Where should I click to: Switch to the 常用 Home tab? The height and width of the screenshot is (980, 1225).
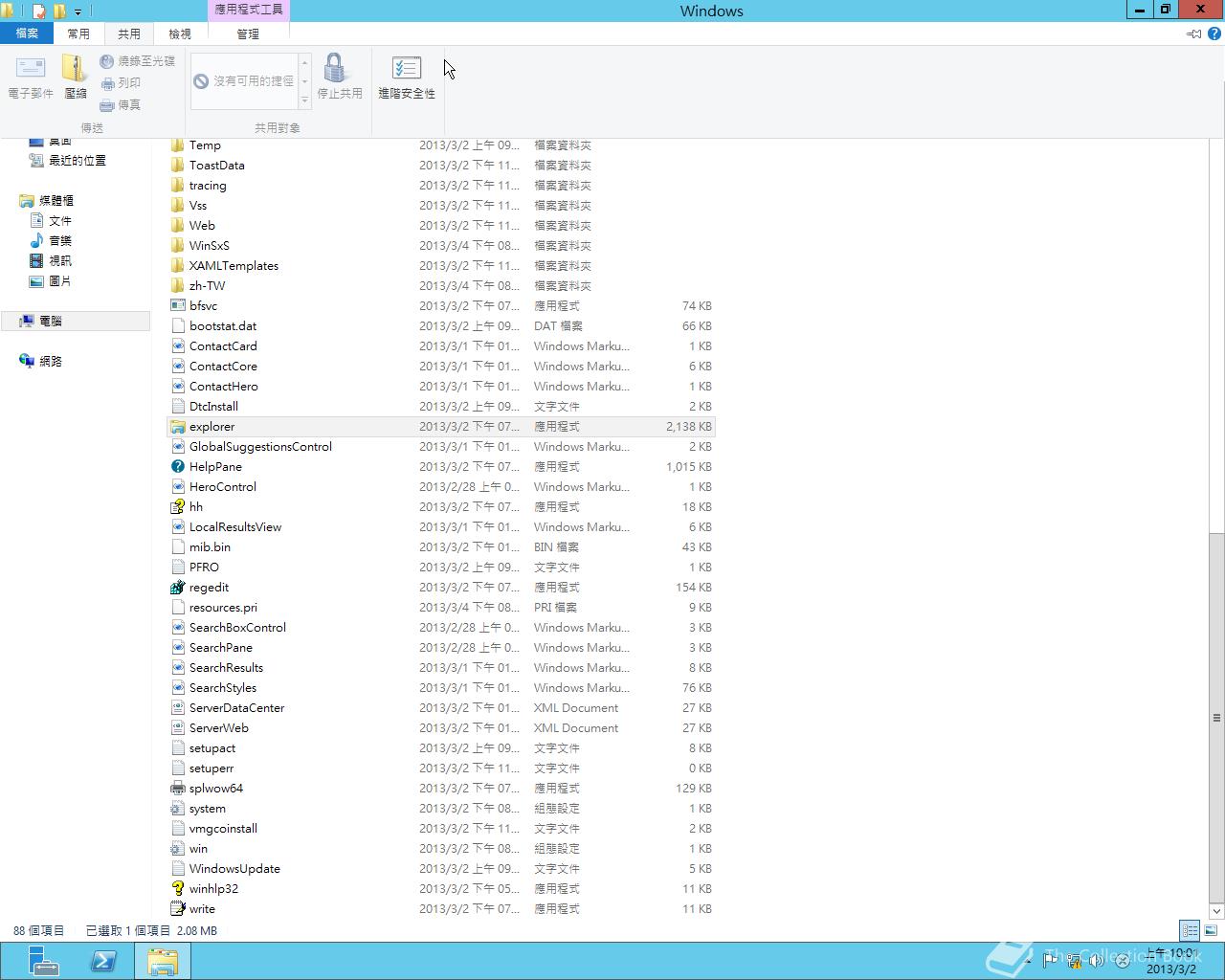(78, 33)
